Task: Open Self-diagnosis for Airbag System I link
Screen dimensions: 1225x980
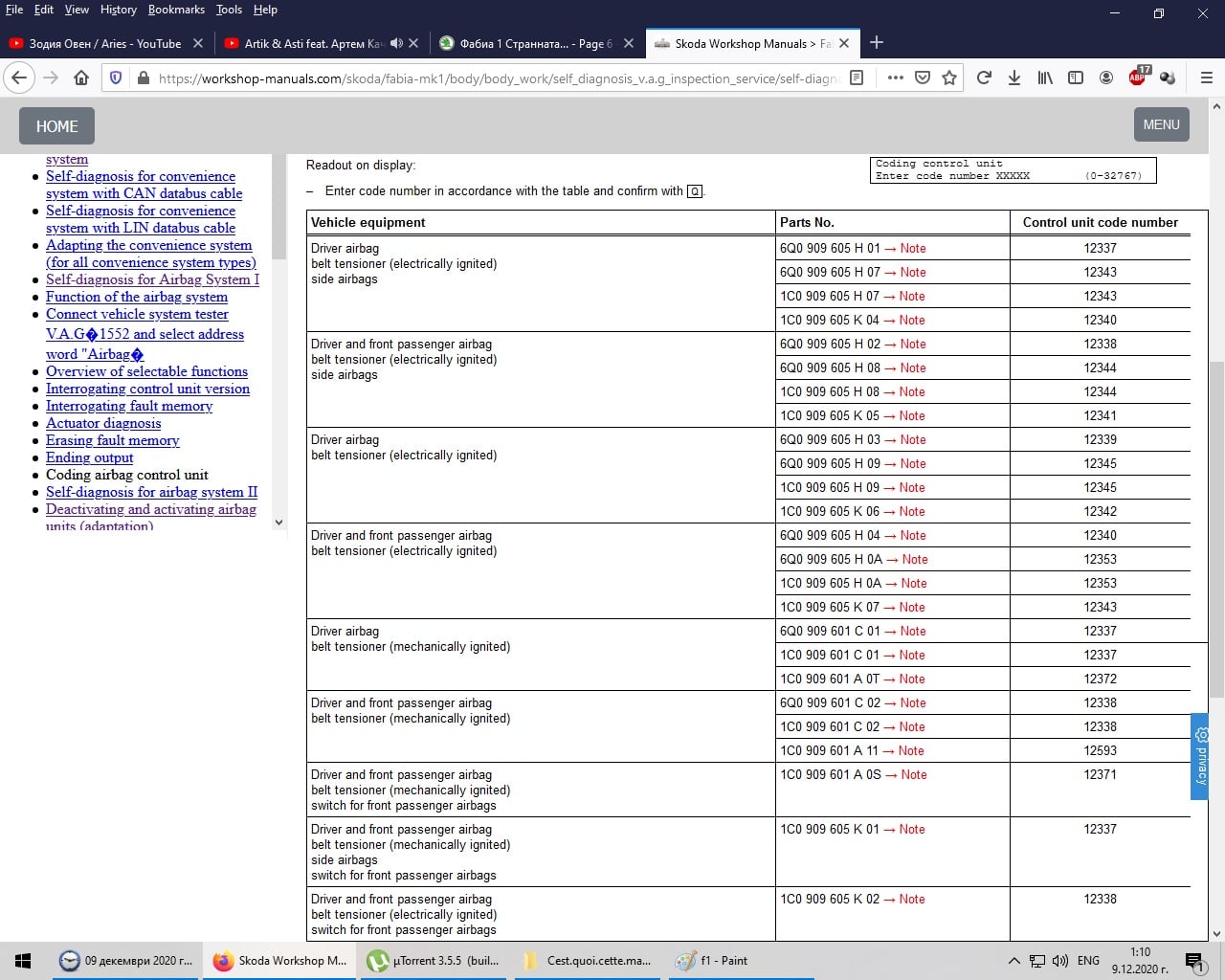Action: (x=152, y=279)
